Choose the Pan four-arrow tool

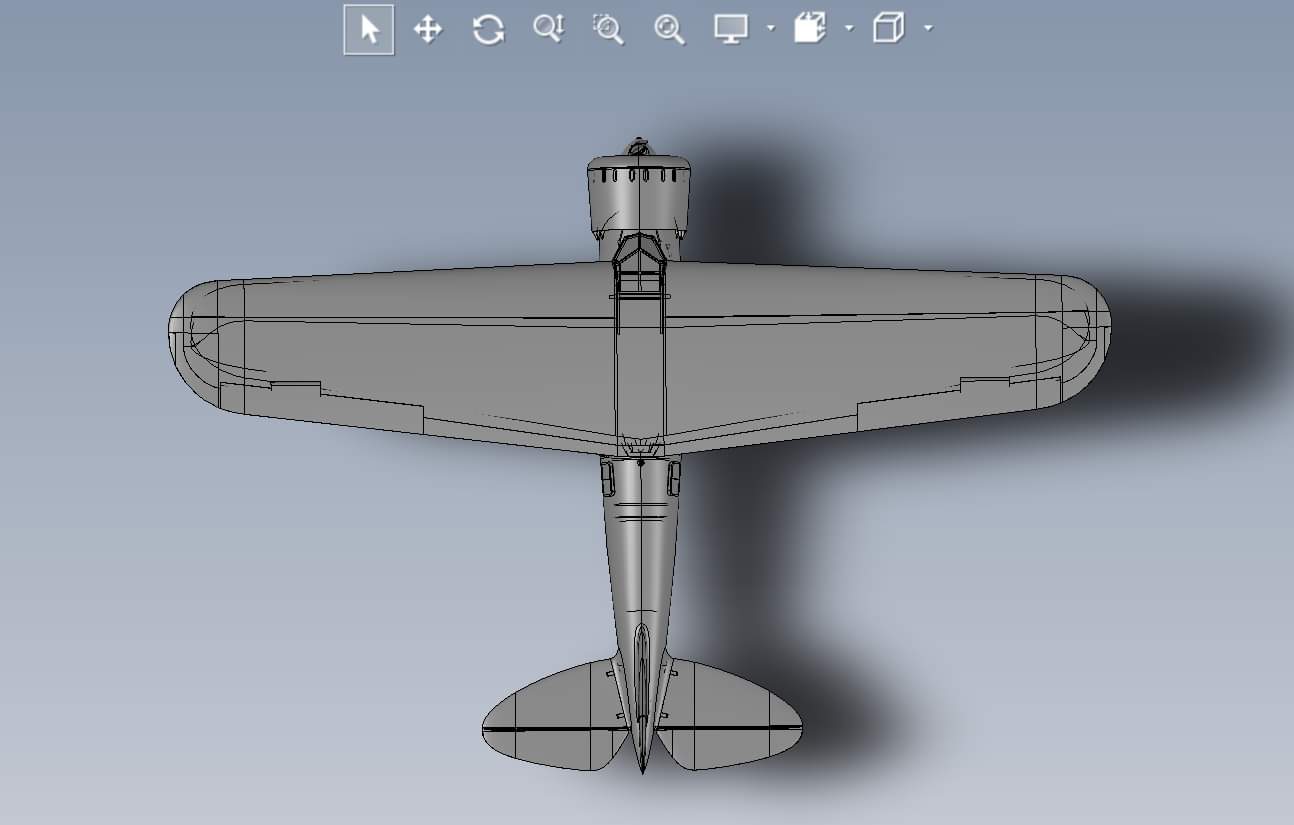(x=428, y=29)
